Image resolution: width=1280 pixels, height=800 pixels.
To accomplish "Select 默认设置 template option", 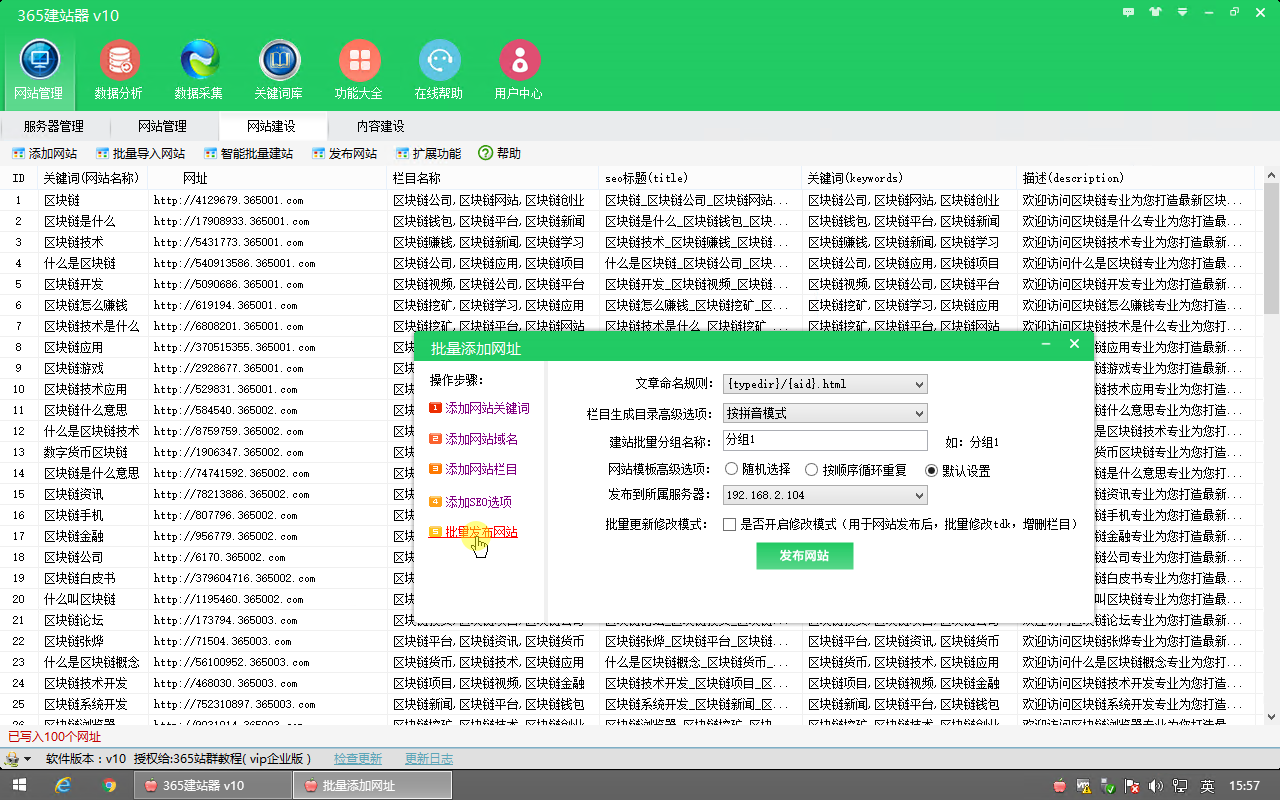I will 957,470.
